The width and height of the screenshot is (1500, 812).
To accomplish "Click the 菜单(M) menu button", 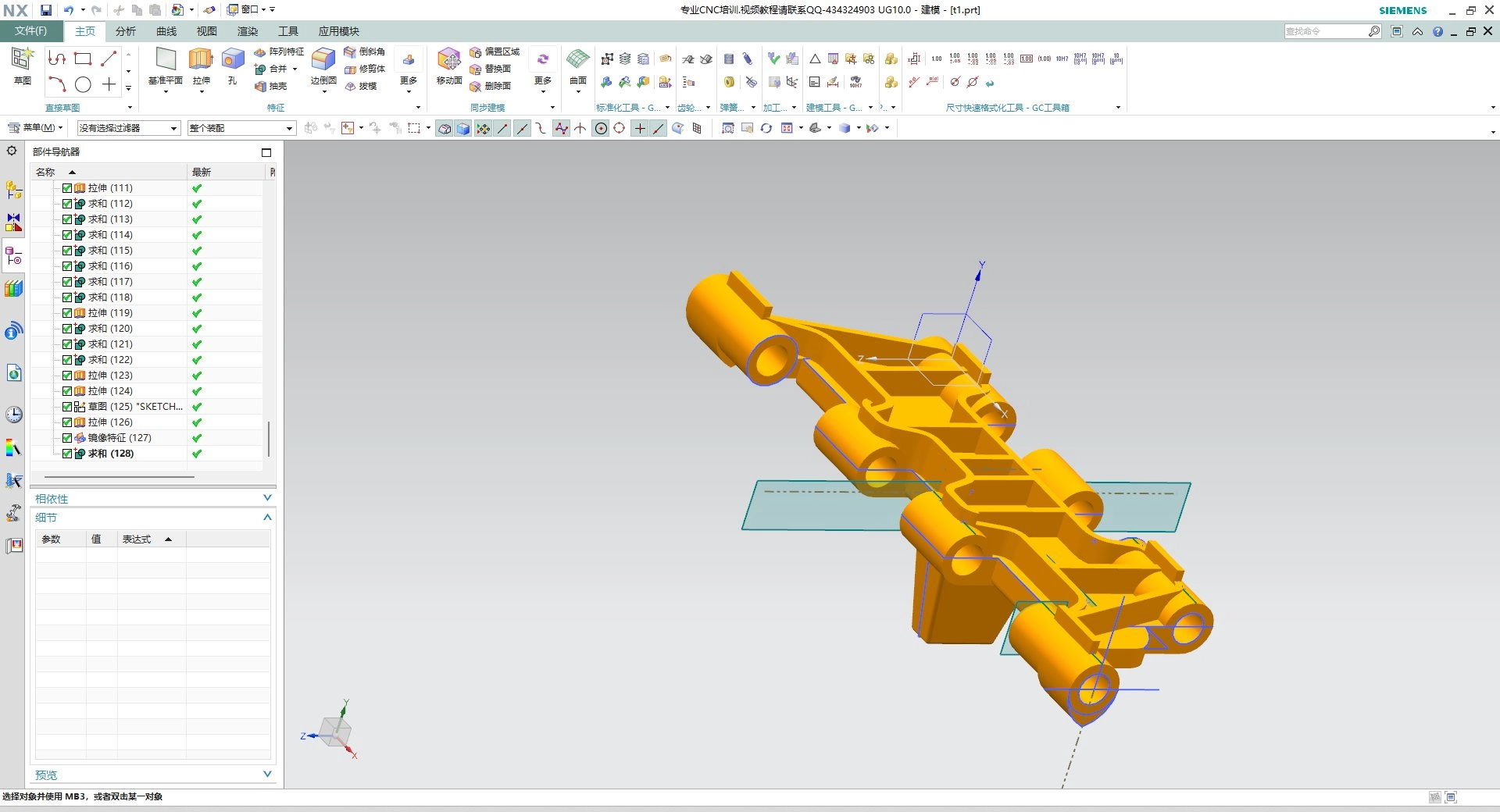I will (x=36, y=128).
